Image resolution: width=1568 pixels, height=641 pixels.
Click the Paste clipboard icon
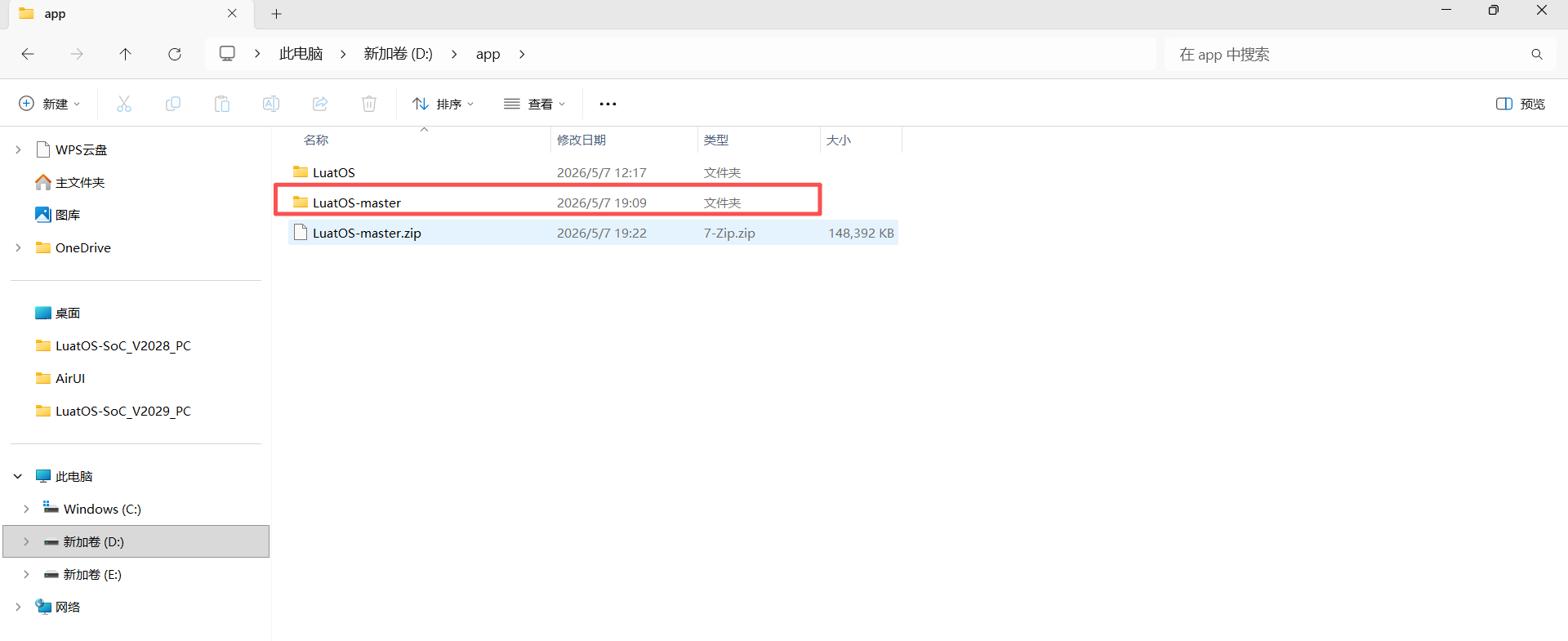click(x=222, y=104)
